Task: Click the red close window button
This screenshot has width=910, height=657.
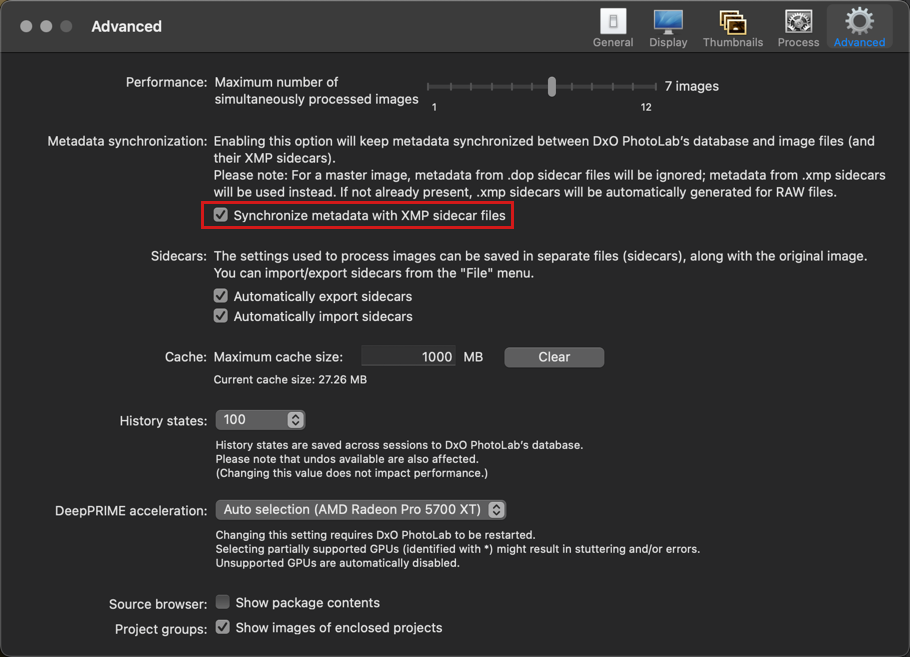Action: pyautogui.click(x=26, y=26)
